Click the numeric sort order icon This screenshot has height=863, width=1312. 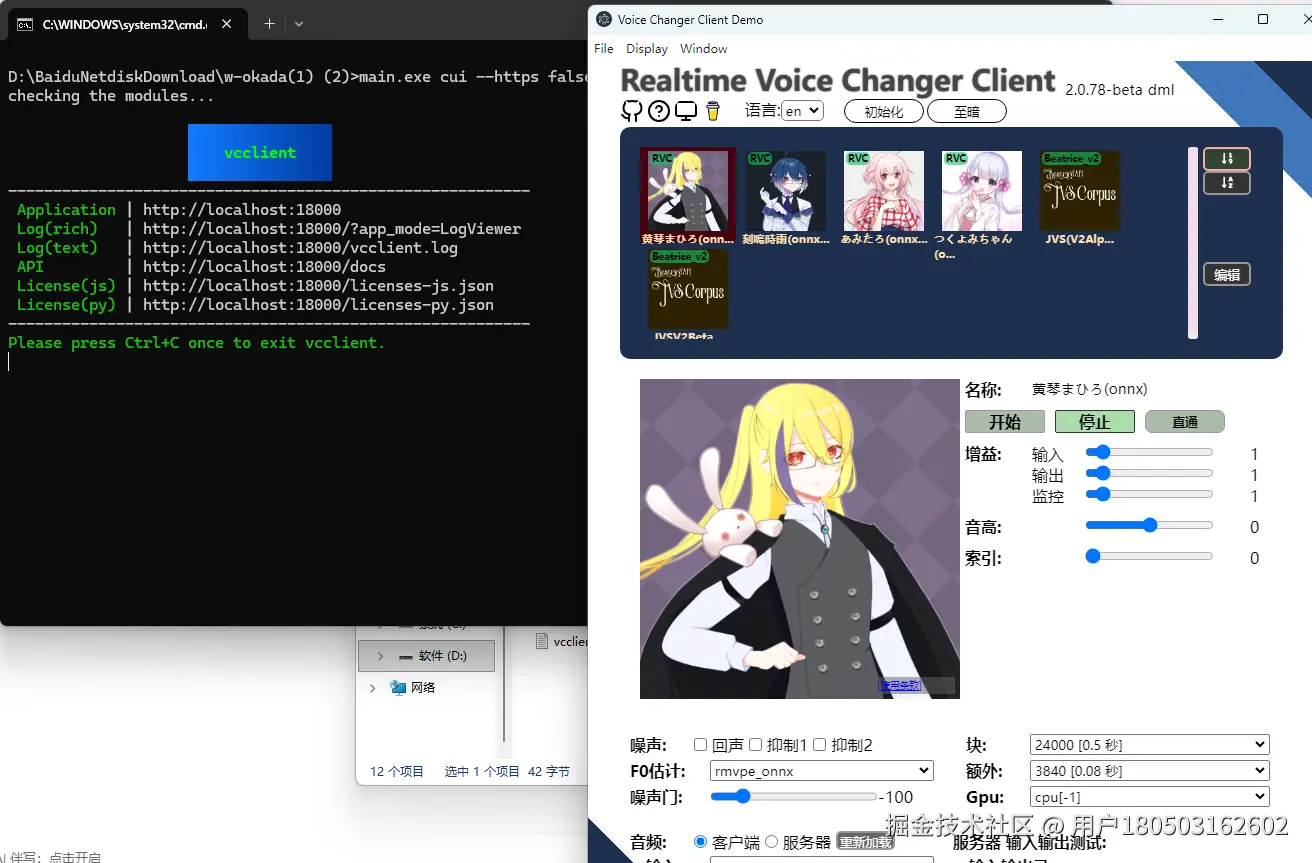click(x=1227, y=159)
